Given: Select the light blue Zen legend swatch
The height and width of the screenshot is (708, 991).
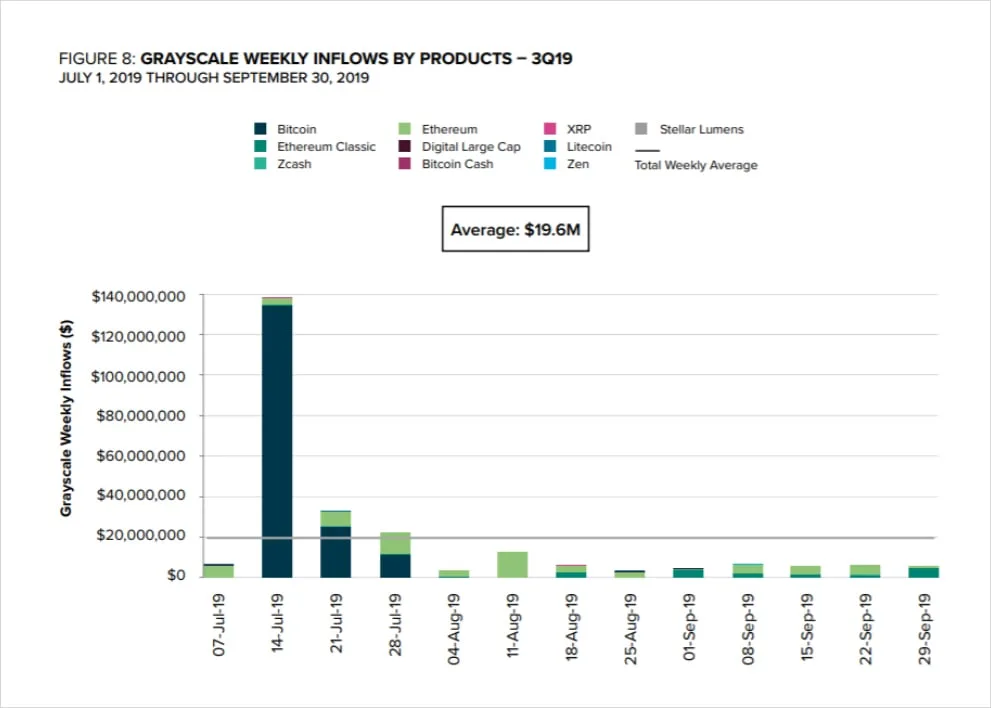Looking at the screenshot, I should coord(550,164).
